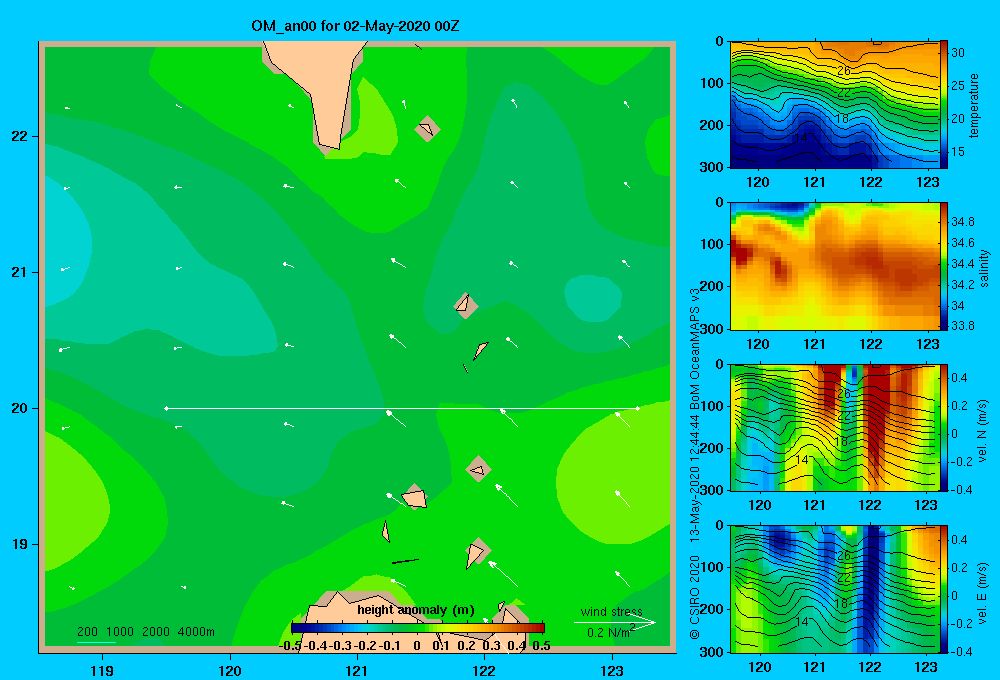Click the '© CSIRO 2020' credit text

pyautogui.click(x=695, y=597)
